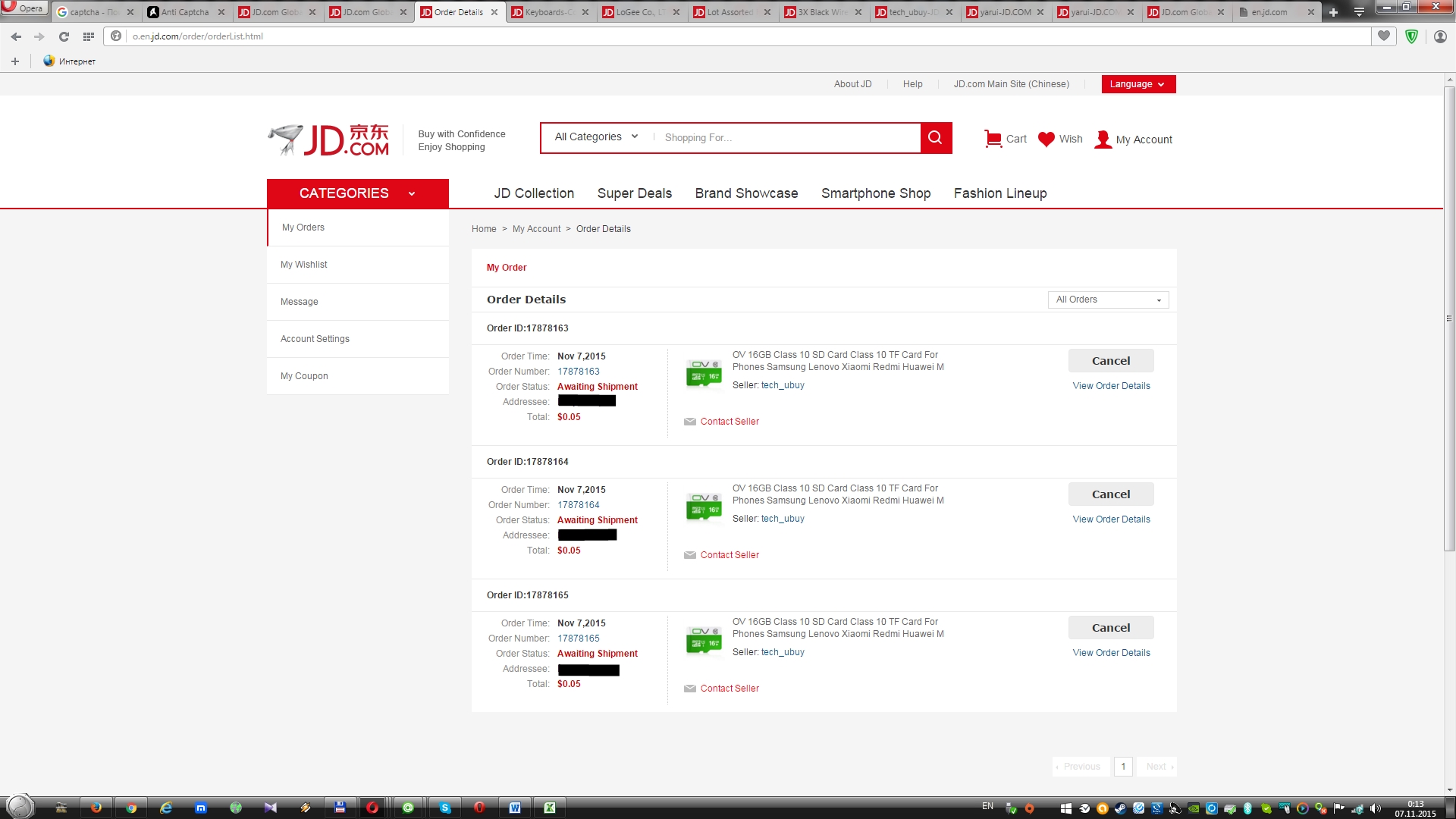1456x819 pixels.
Task: Select My Wishlist in sidebar
Action: [358, 265]
